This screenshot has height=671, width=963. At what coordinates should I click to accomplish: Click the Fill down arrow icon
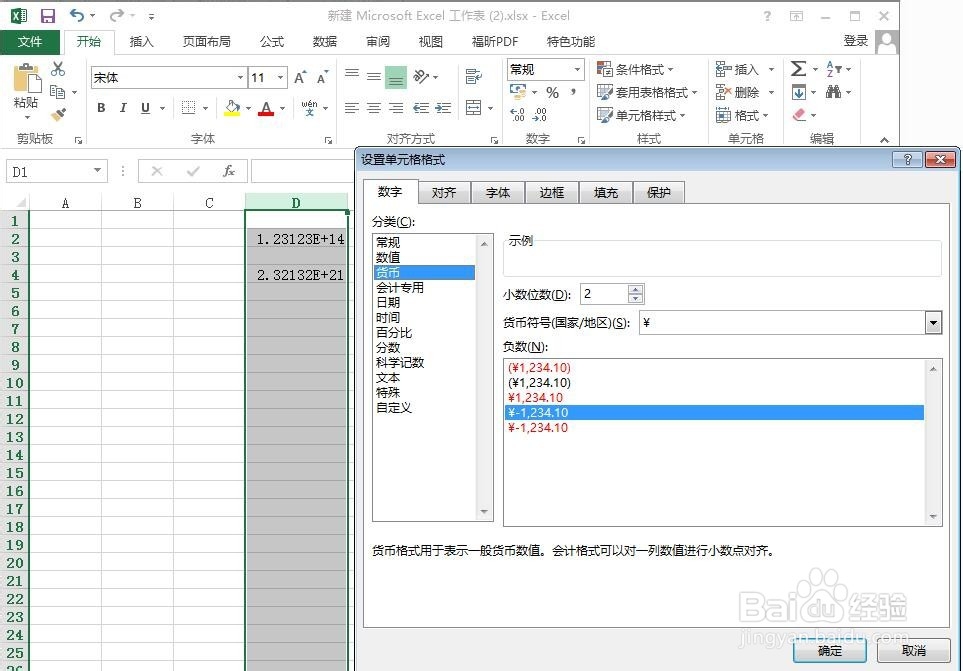799,93
